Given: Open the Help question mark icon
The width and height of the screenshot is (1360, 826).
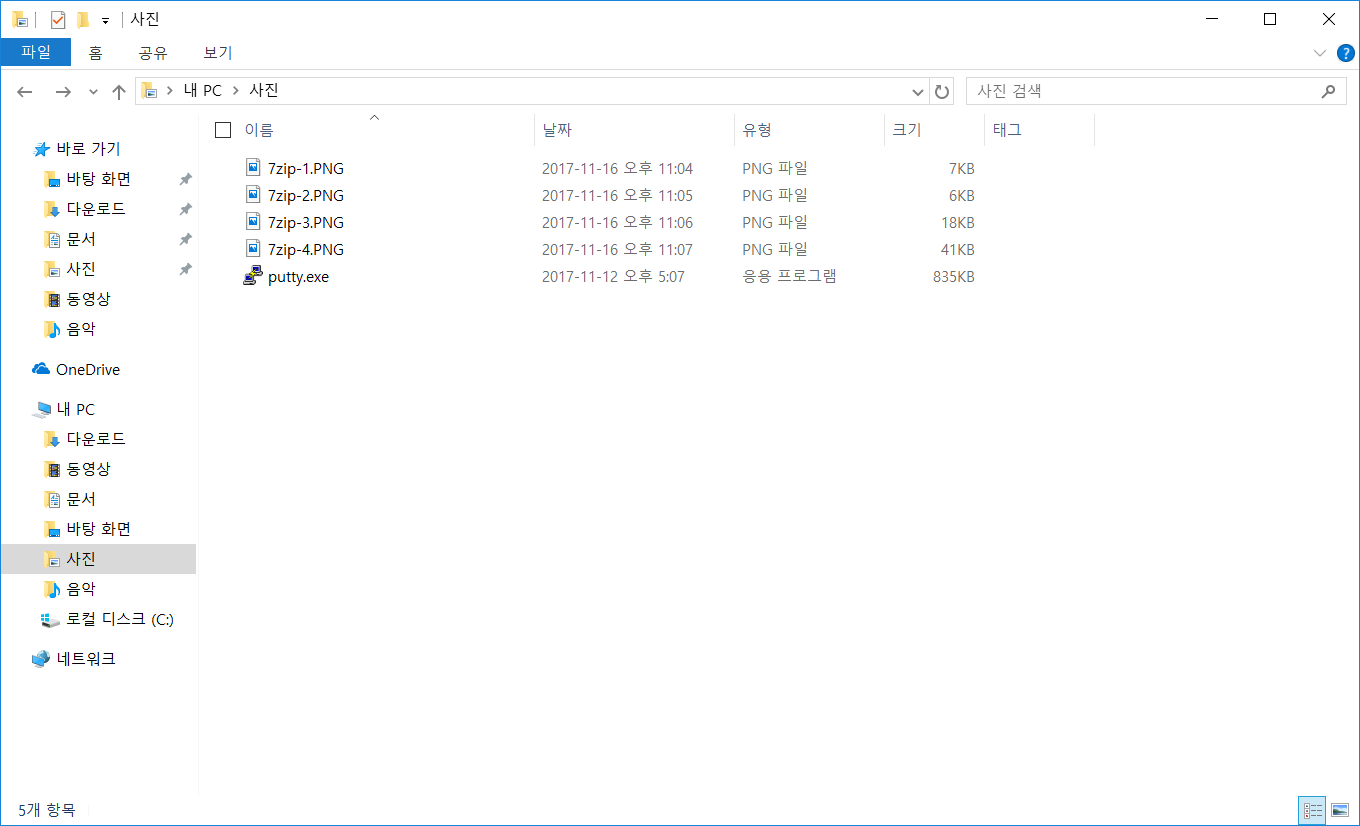Looking at the screenshot, I should pos(1341,52).
